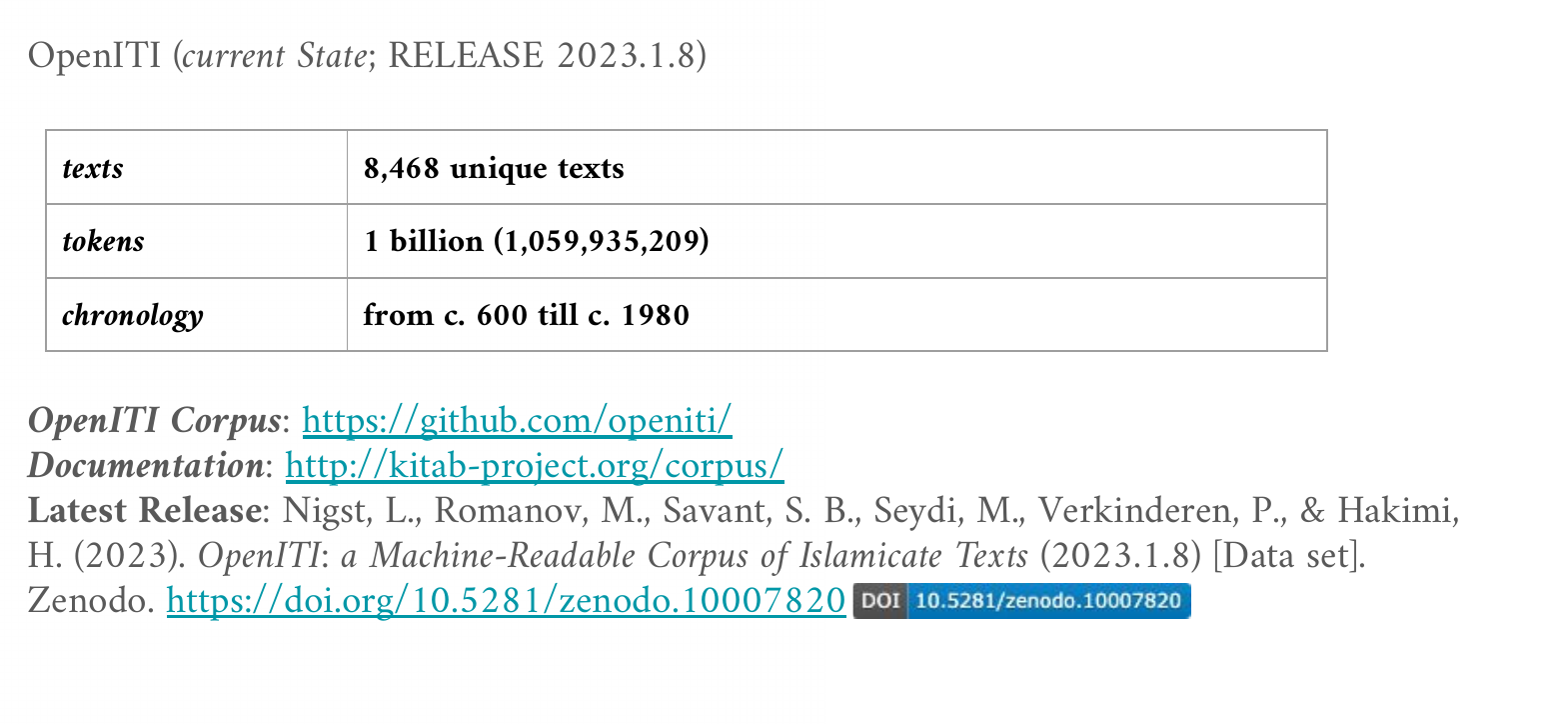Click the OpenITI RELEASE 2023.1.8 heading
Screen dimensions: 1568x724
point(367,55)
